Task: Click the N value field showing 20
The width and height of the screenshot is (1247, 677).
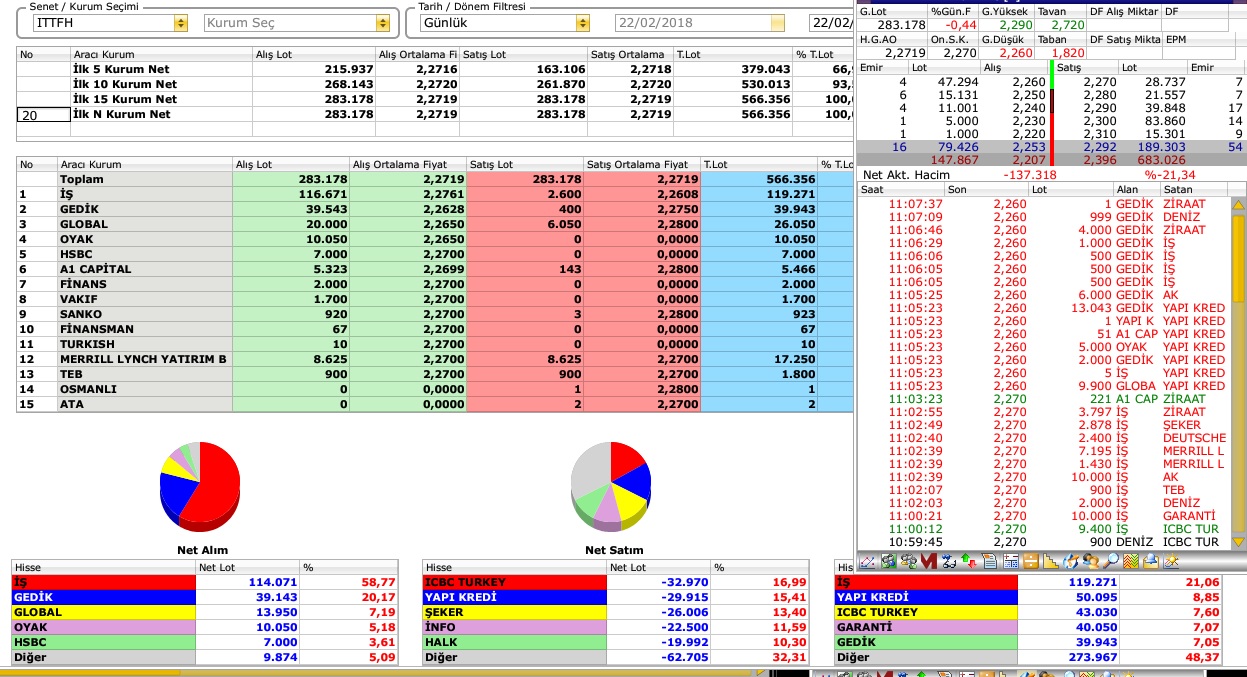Action: pos(43,115)
